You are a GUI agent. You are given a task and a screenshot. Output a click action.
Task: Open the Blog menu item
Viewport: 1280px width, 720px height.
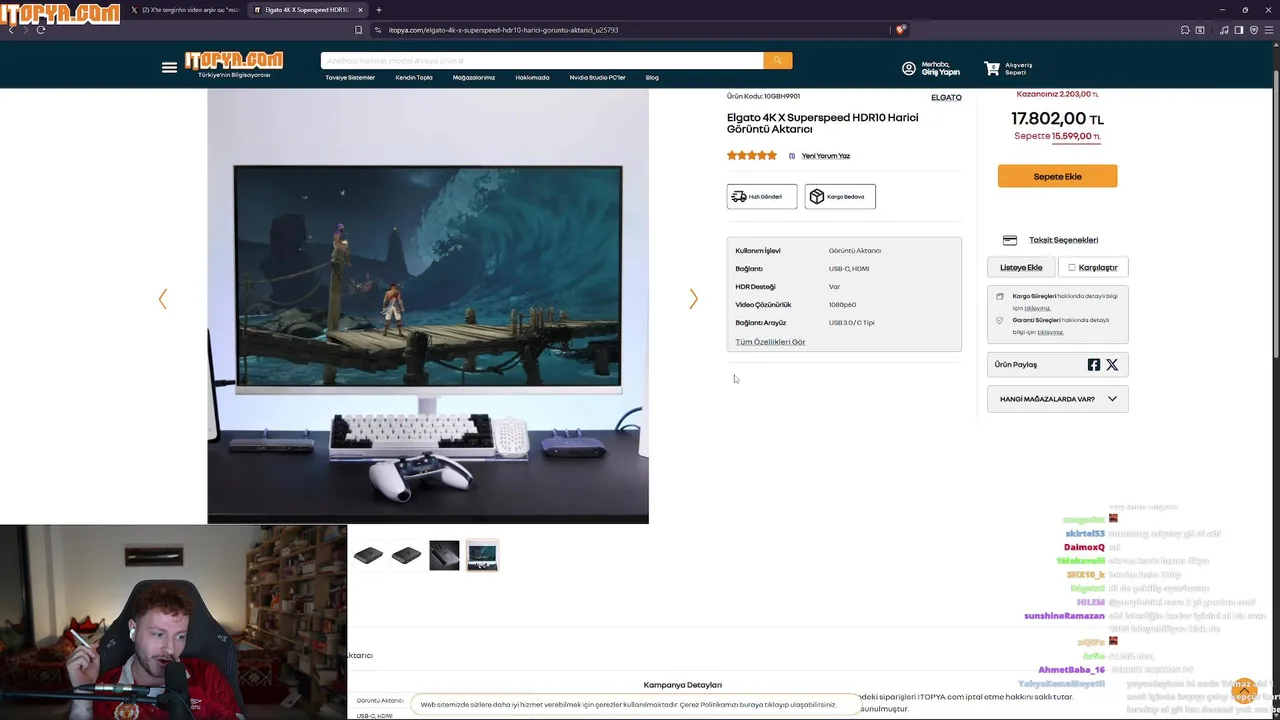[652, 77]
